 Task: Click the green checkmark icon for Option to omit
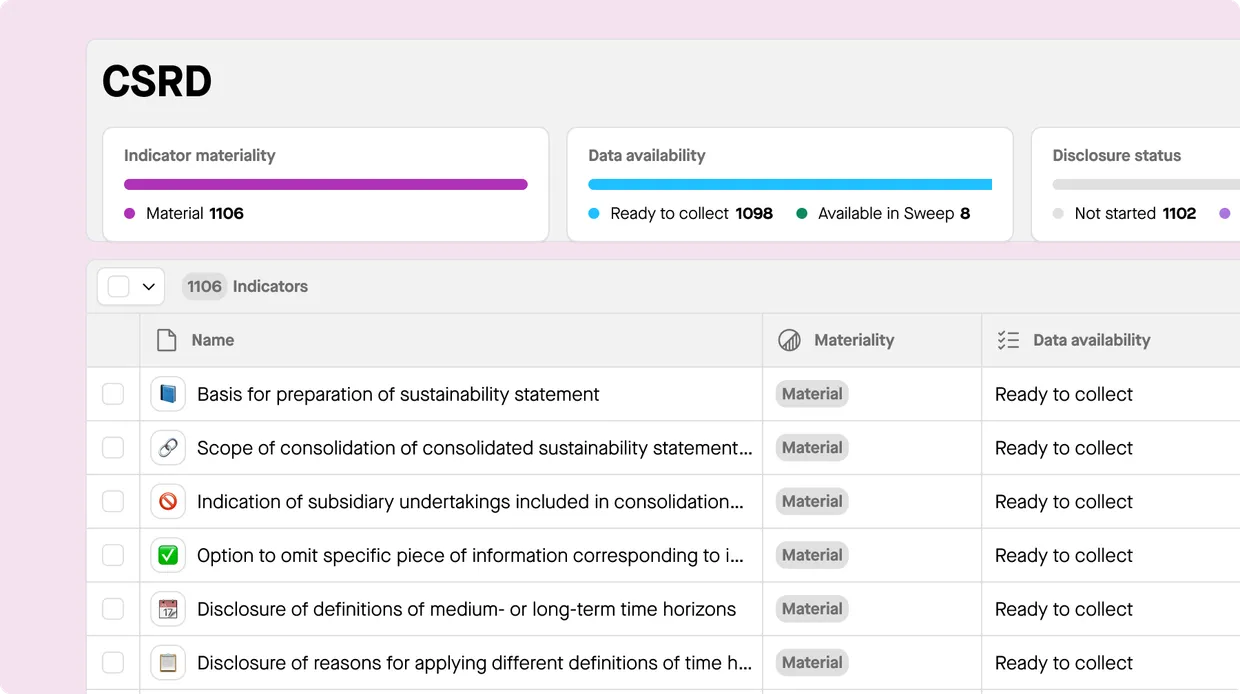coord(168,555)
